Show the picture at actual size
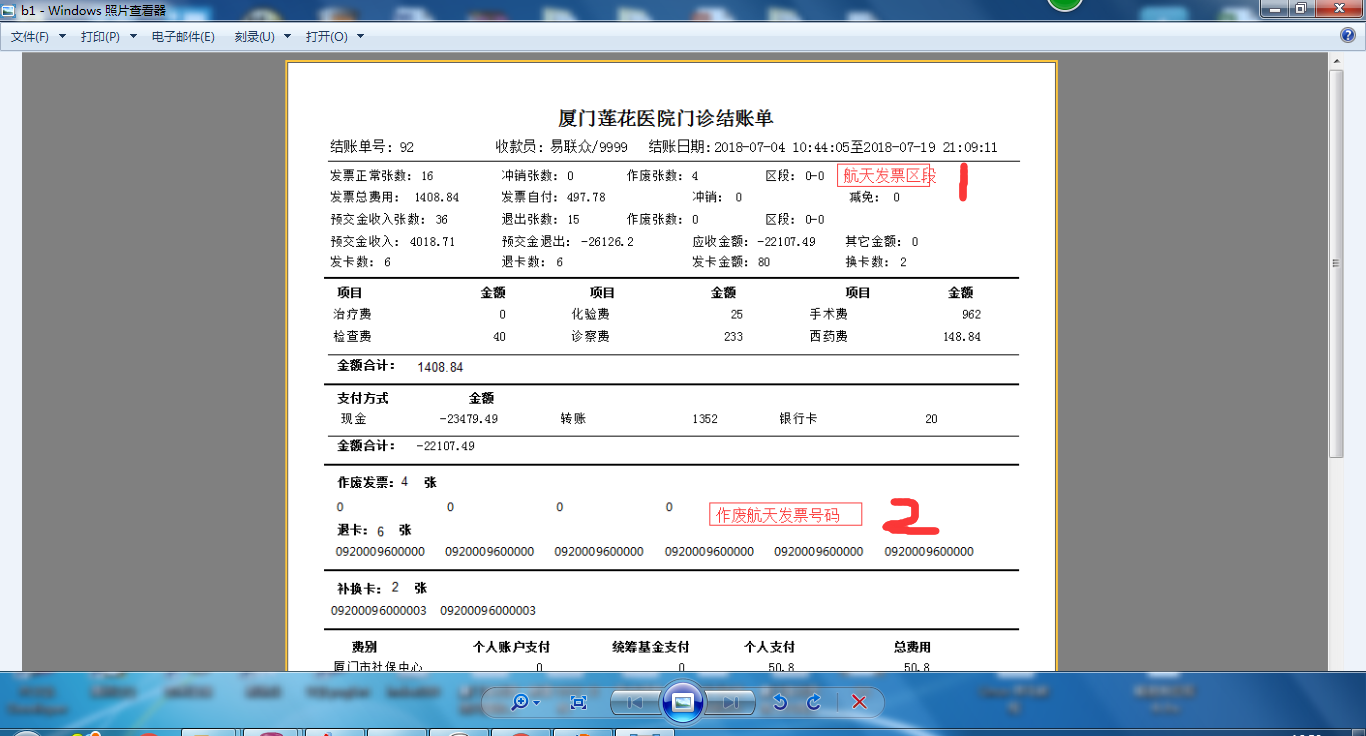 [x=578, y=702]
